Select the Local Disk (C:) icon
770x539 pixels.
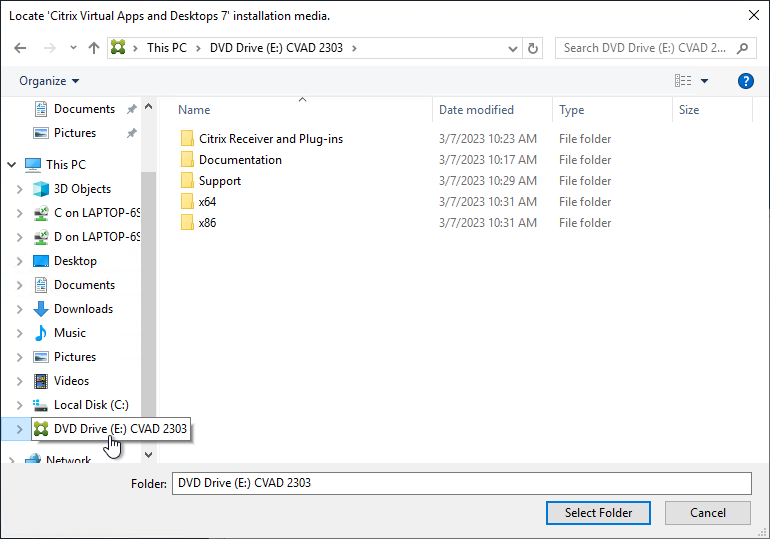(x=40, y=405)
